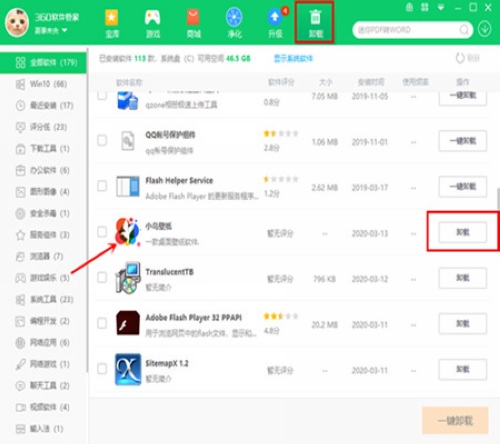Click the TranslucentTB installer icon
This screenshot has width=500, height=444.
(x=128, y=278)
